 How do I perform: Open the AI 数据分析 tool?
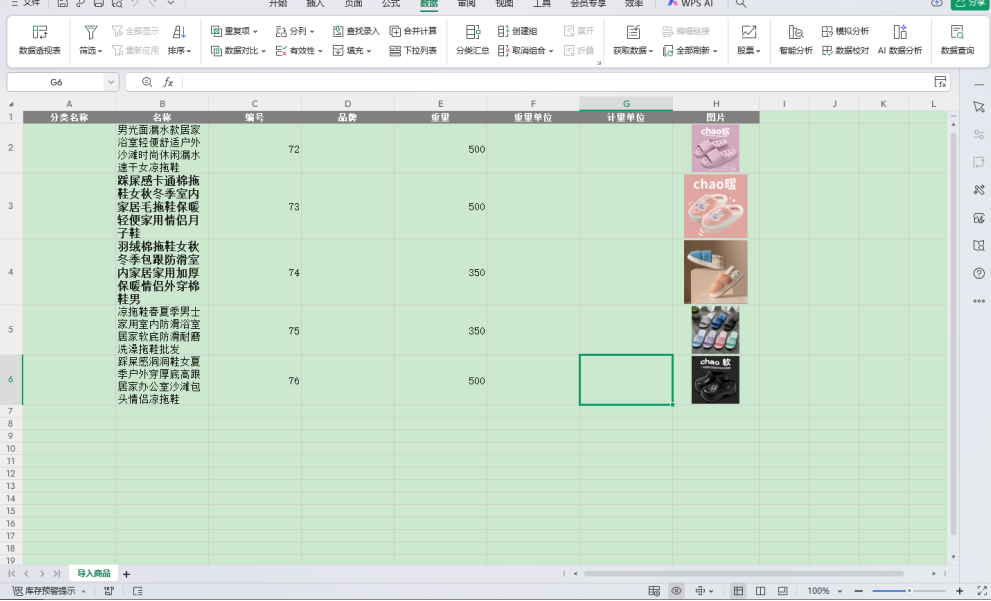click(x=900, y=39)
